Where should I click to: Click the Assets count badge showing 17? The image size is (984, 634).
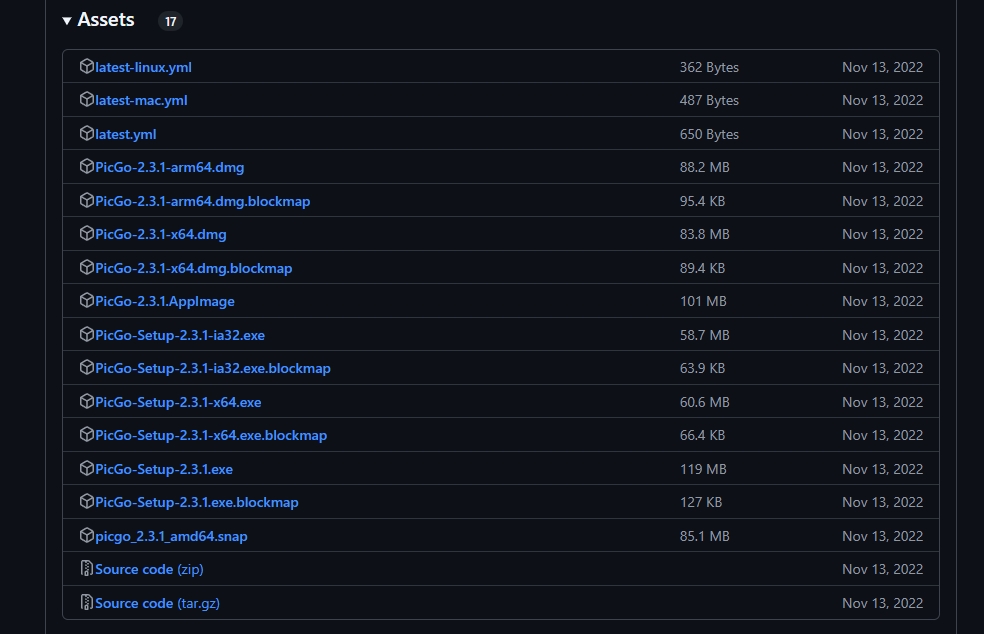(170, 21)
